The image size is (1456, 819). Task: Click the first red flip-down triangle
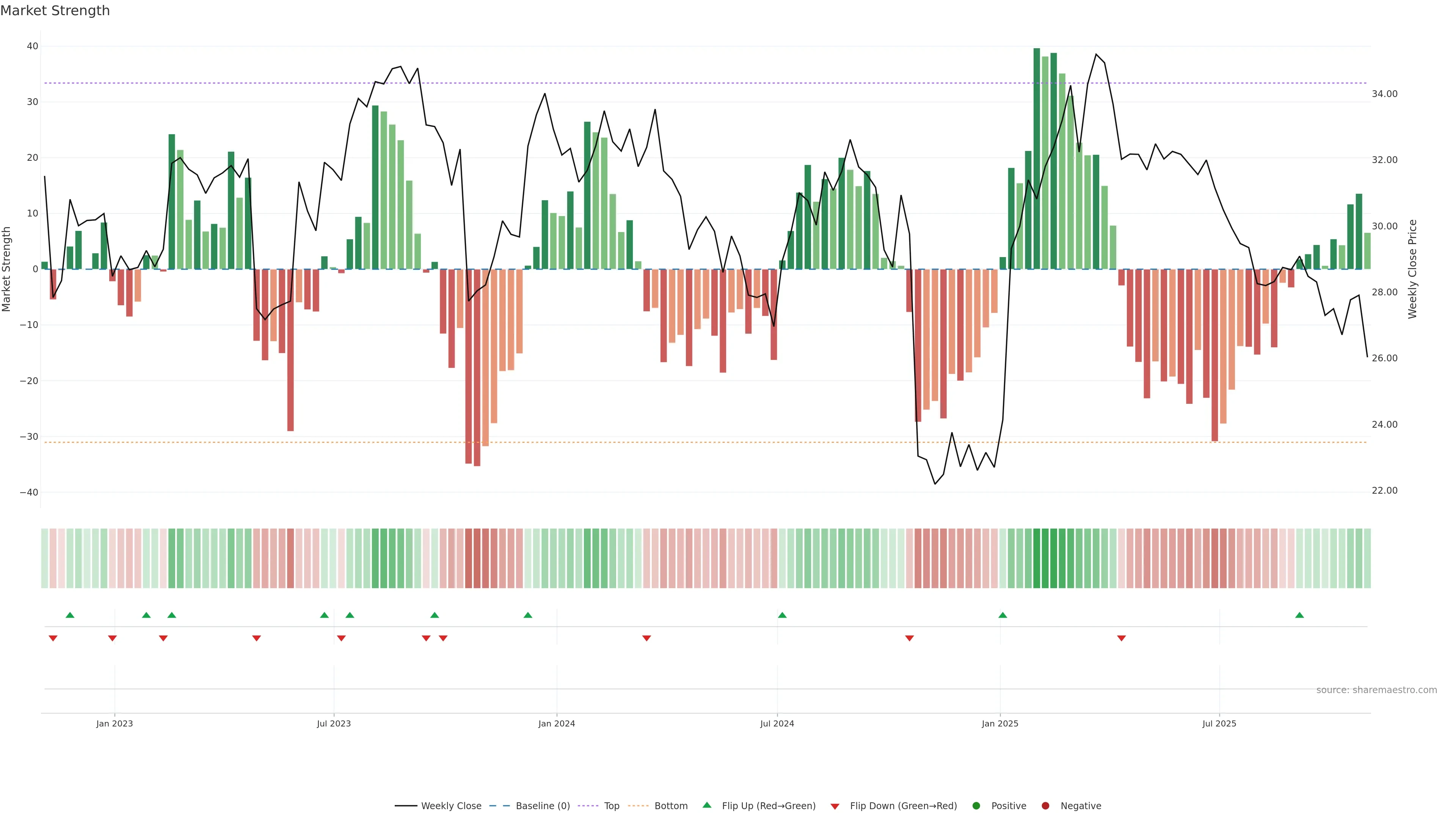pos(53,638)
